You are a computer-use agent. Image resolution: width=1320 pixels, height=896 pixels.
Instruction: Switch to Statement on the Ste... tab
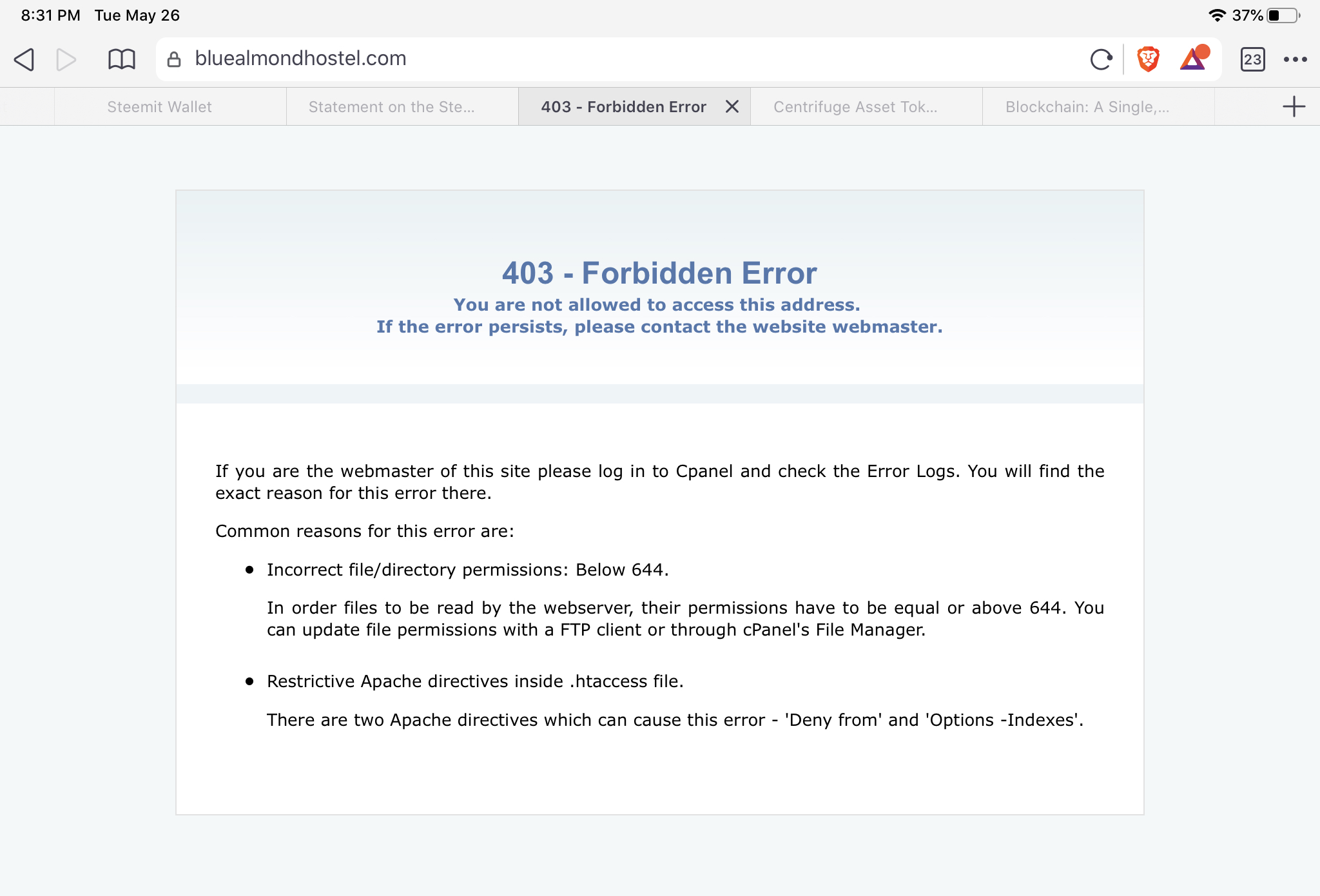tap(391, 107)
